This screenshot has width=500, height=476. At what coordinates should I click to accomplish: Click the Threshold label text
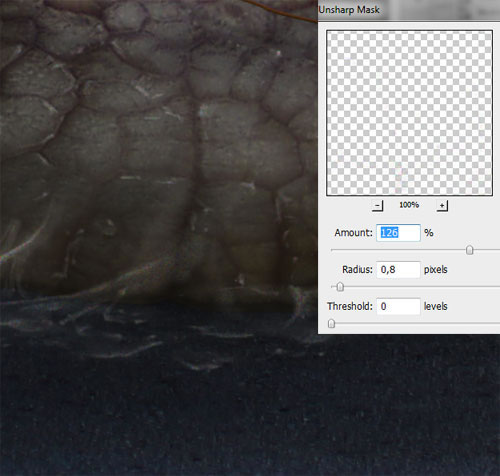[350, 306]
